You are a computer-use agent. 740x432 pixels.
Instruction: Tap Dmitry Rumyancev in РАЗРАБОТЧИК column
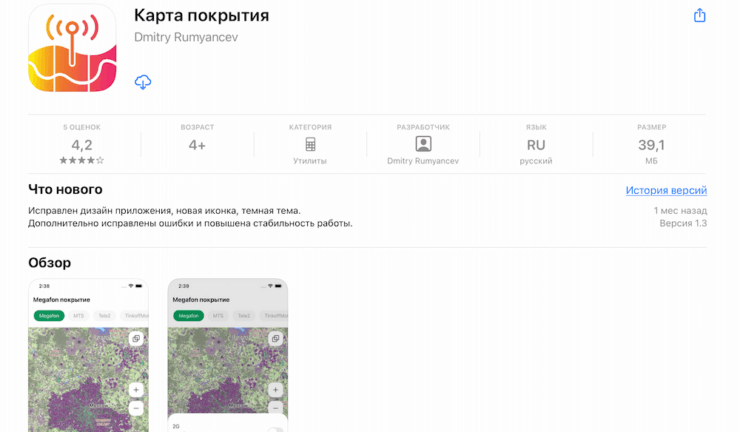coord(423,161)
